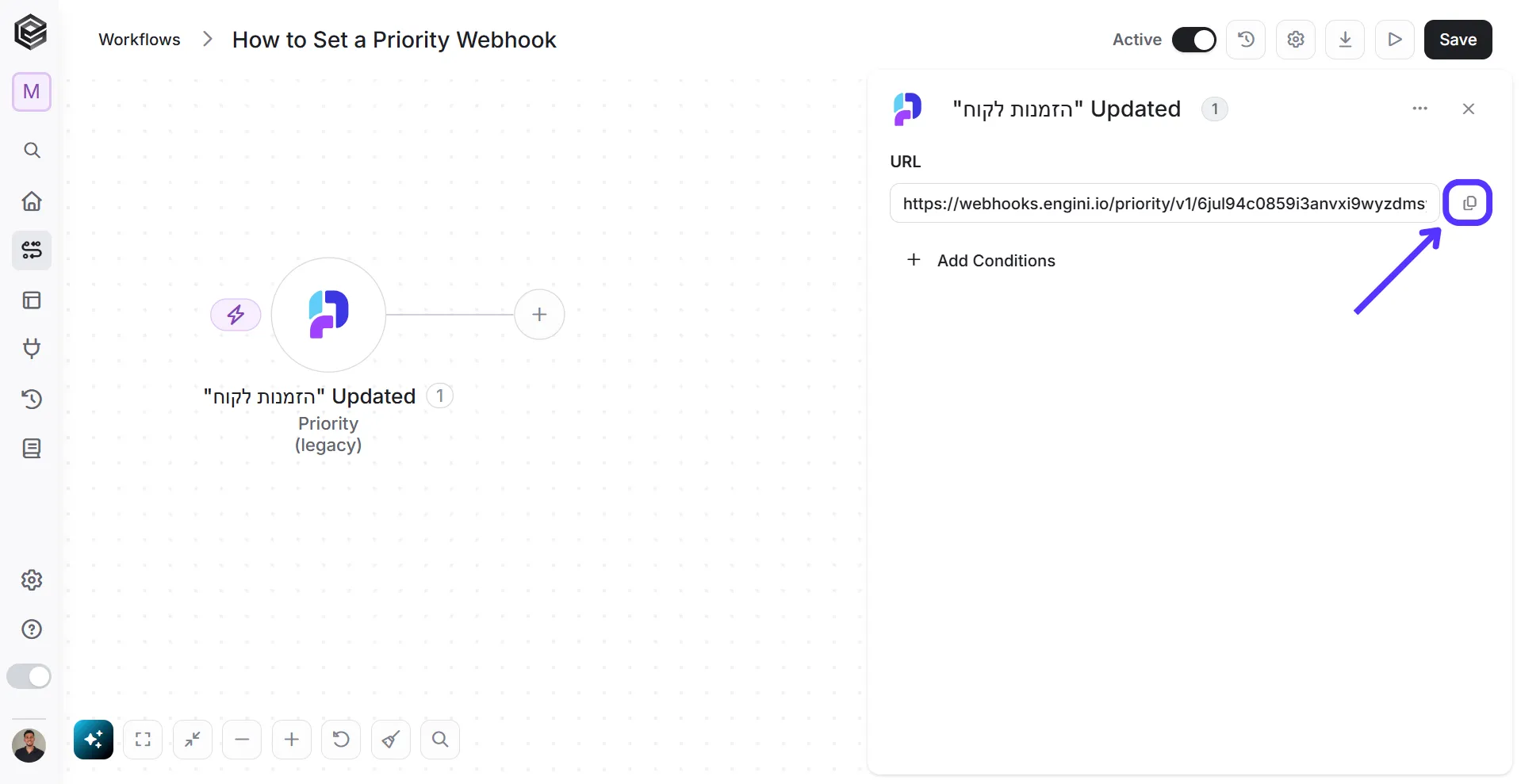The width and height of the screenshot is (1521, 784).
Task: Click the download workflow icon
Action: (1345, 40)
